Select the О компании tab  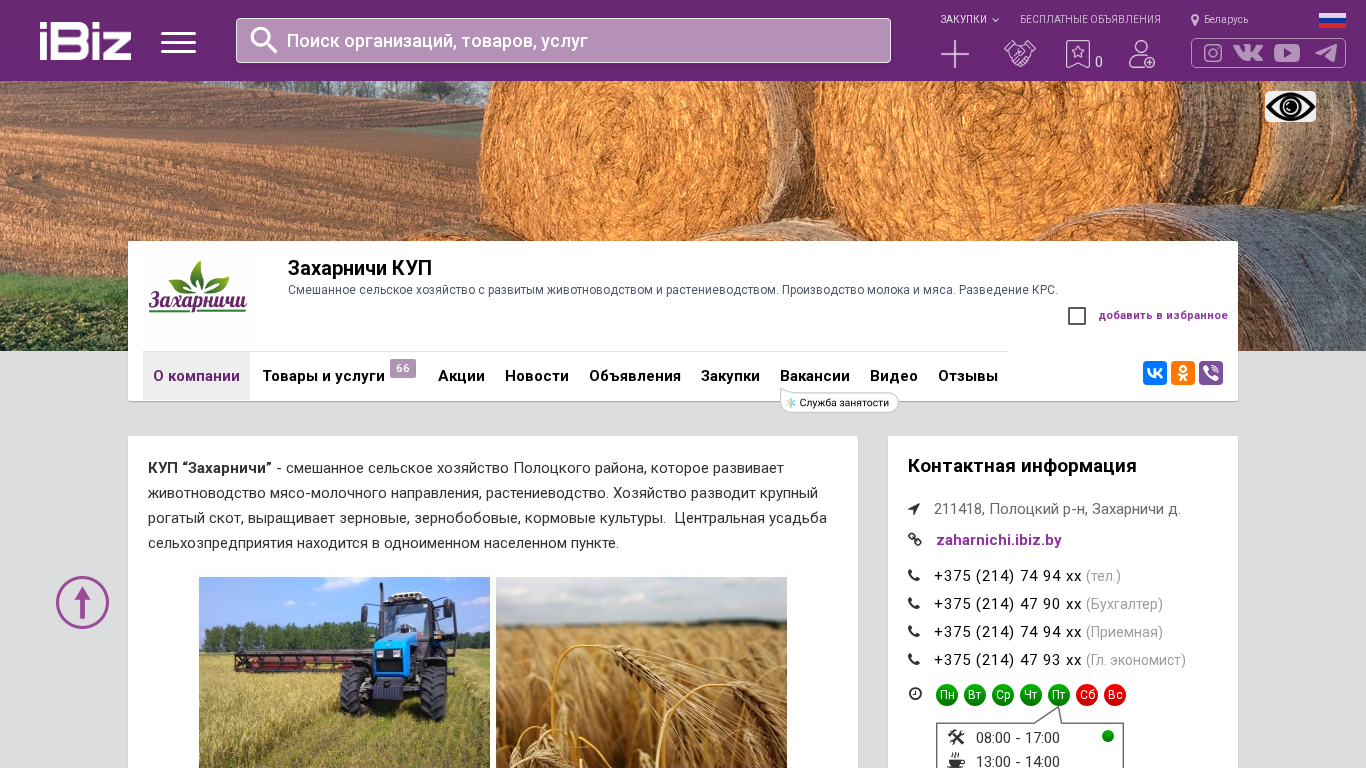[196, 376]
